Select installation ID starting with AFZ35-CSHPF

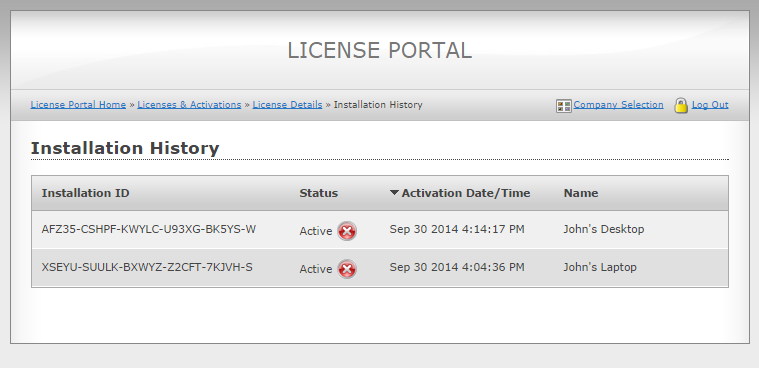pyautogui.click(x=149, y=229)
